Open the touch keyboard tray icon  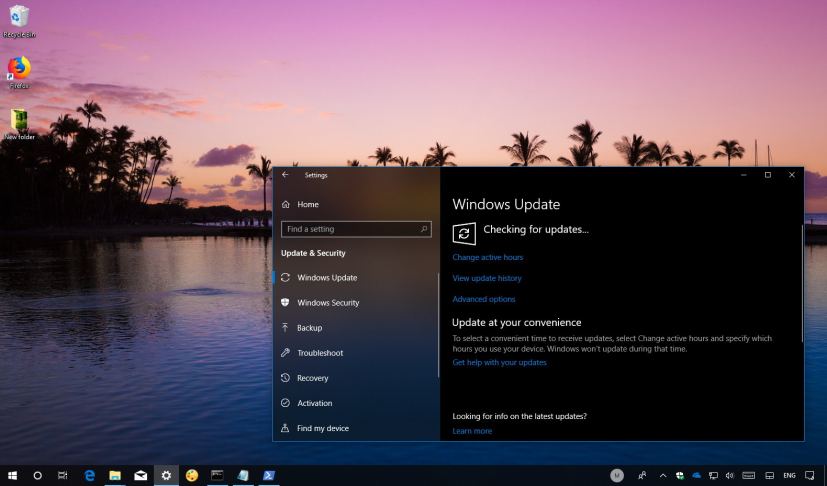[748, 475]
